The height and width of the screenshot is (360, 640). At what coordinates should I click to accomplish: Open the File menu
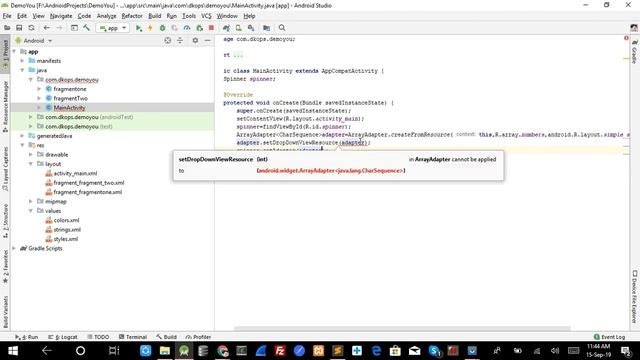coord(7,16)
